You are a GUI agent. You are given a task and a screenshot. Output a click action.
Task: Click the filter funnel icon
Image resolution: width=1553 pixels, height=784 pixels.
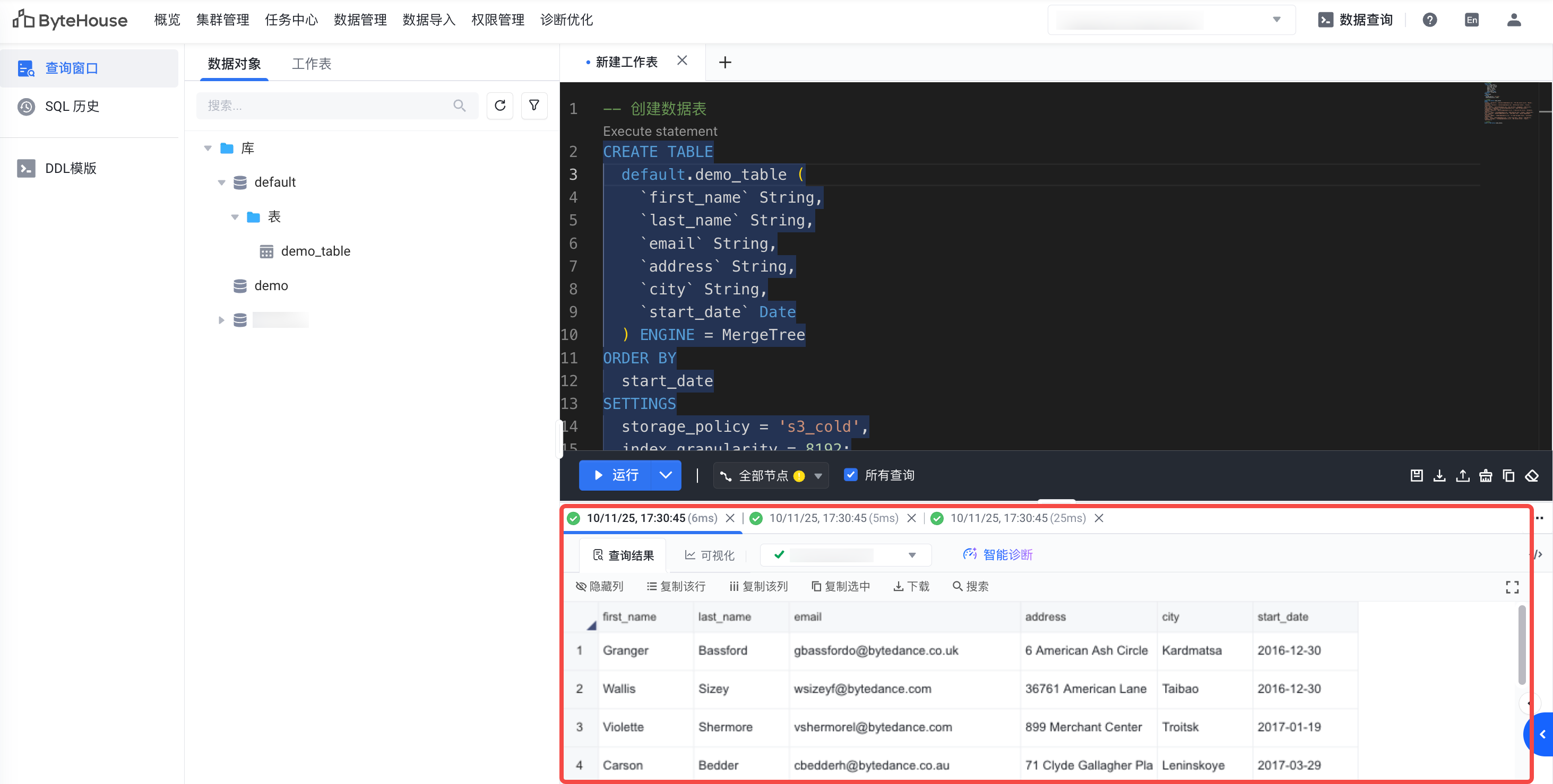(533, 106)
